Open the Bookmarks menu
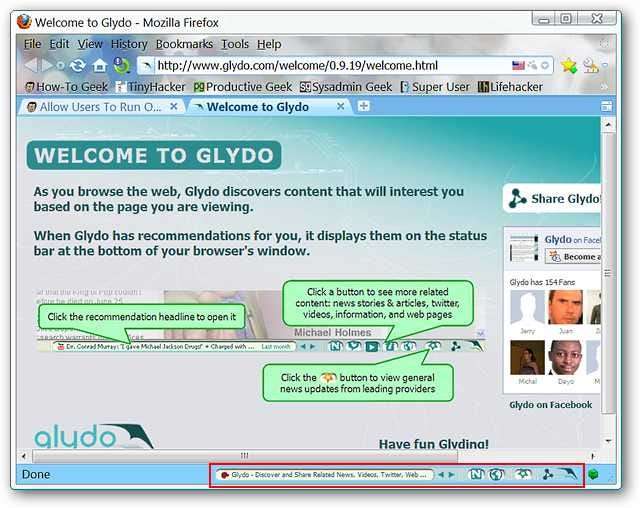The width and height of the screenshot is (640, 508). 184,44
